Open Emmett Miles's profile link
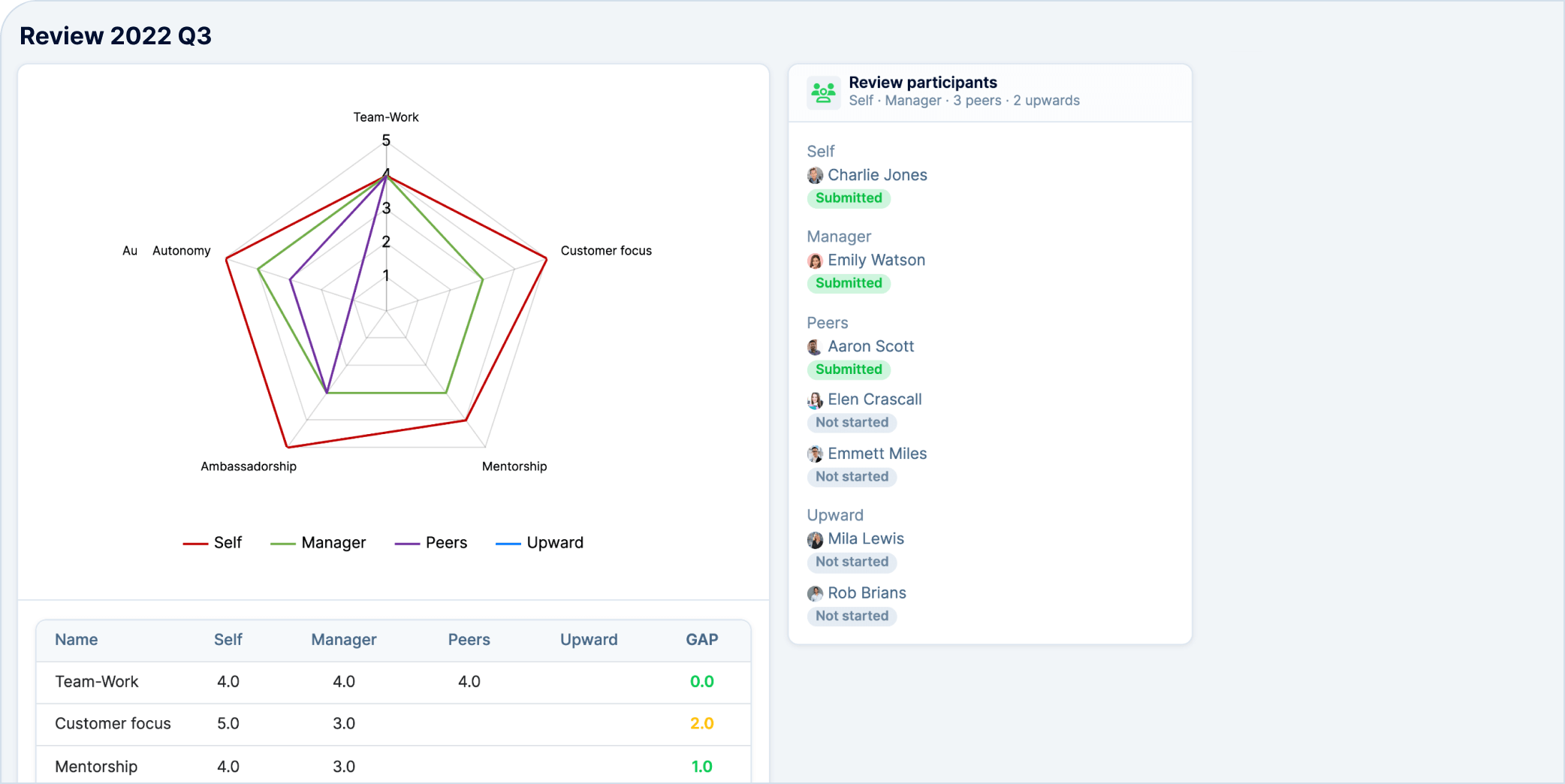Image resolution: width=1565 pixels, height=784 pixels. click(x=877, y=454)
